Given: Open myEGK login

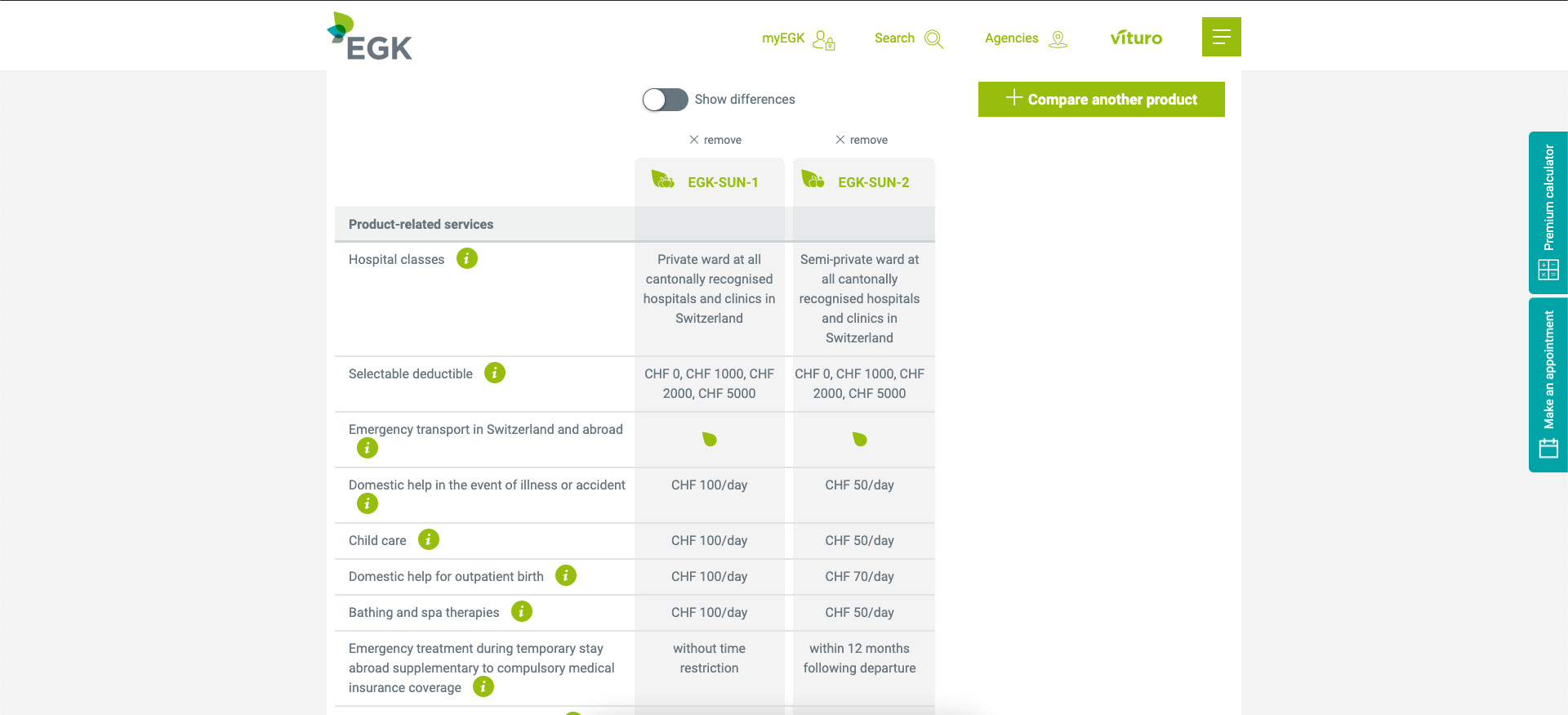Looking at the screenshot, I should click(x=799, y=38).
